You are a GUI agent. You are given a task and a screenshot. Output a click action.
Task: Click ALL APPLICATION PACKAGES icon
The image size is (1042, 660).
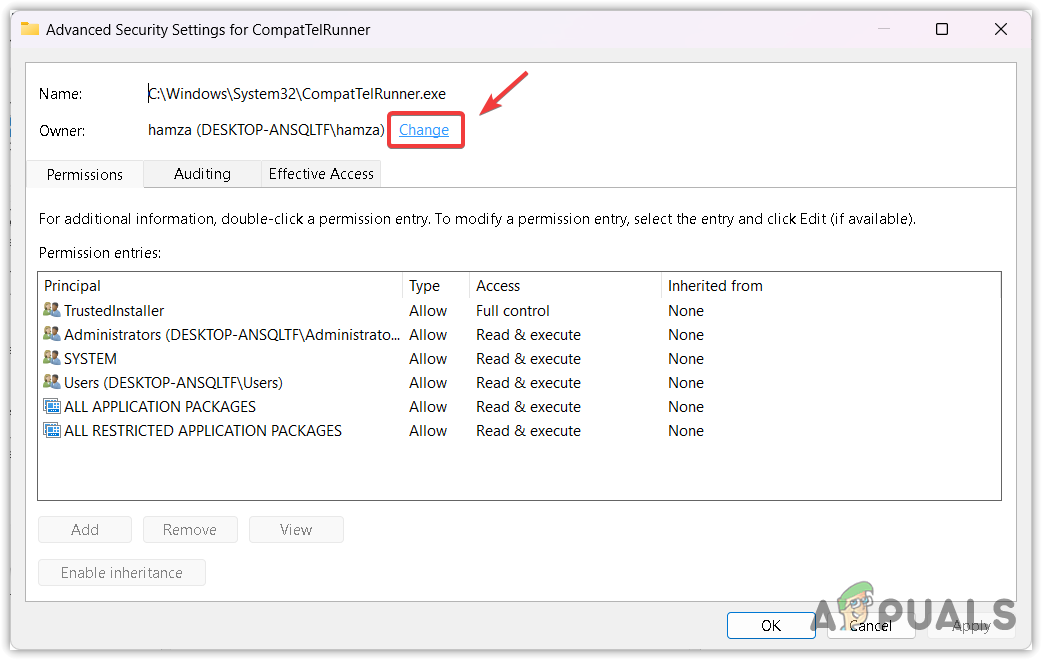click(x=52, y=407)
